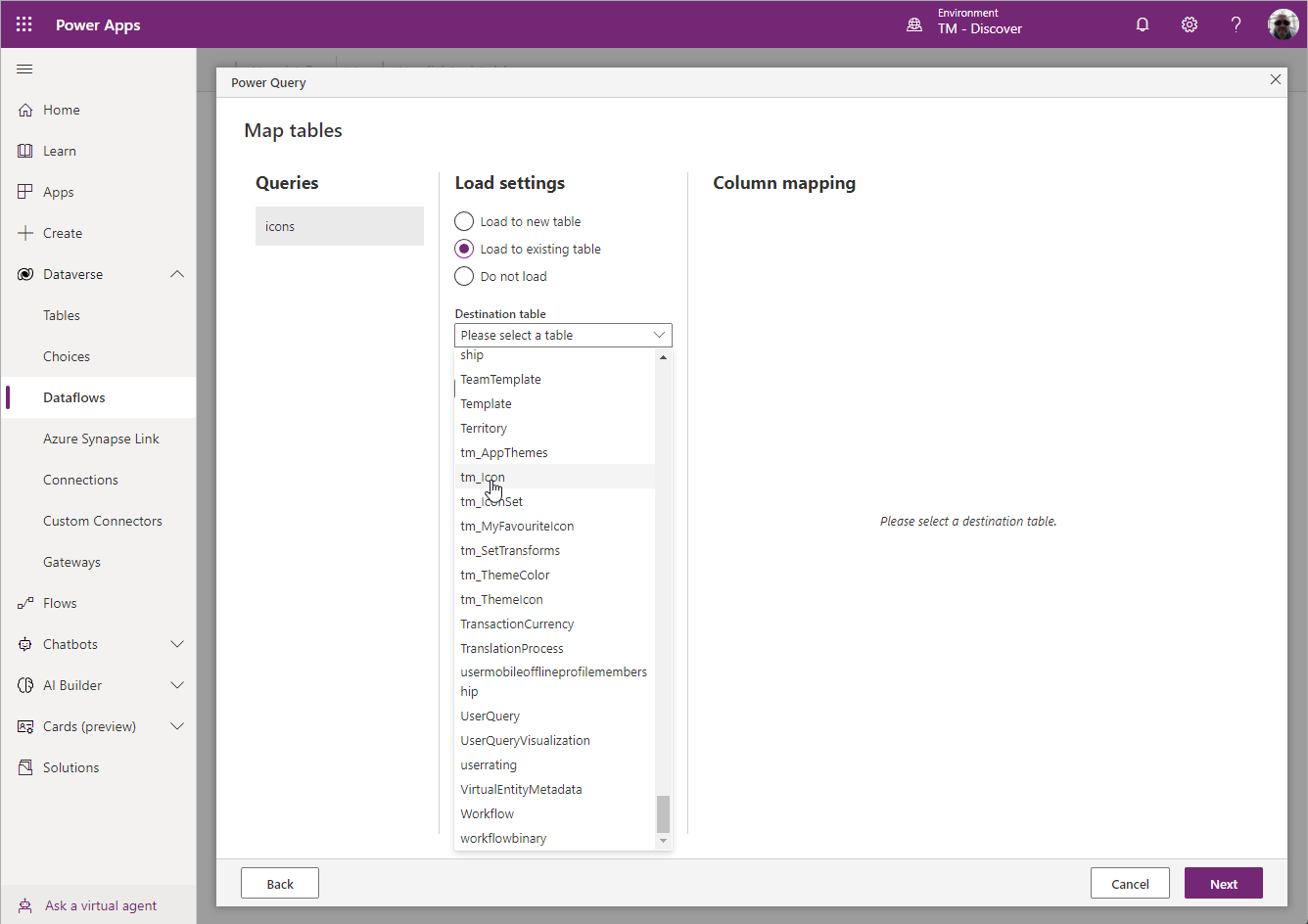This screenshot has width=1308, height=924.
Task: Select Do not load option
Action: [464, 276]
